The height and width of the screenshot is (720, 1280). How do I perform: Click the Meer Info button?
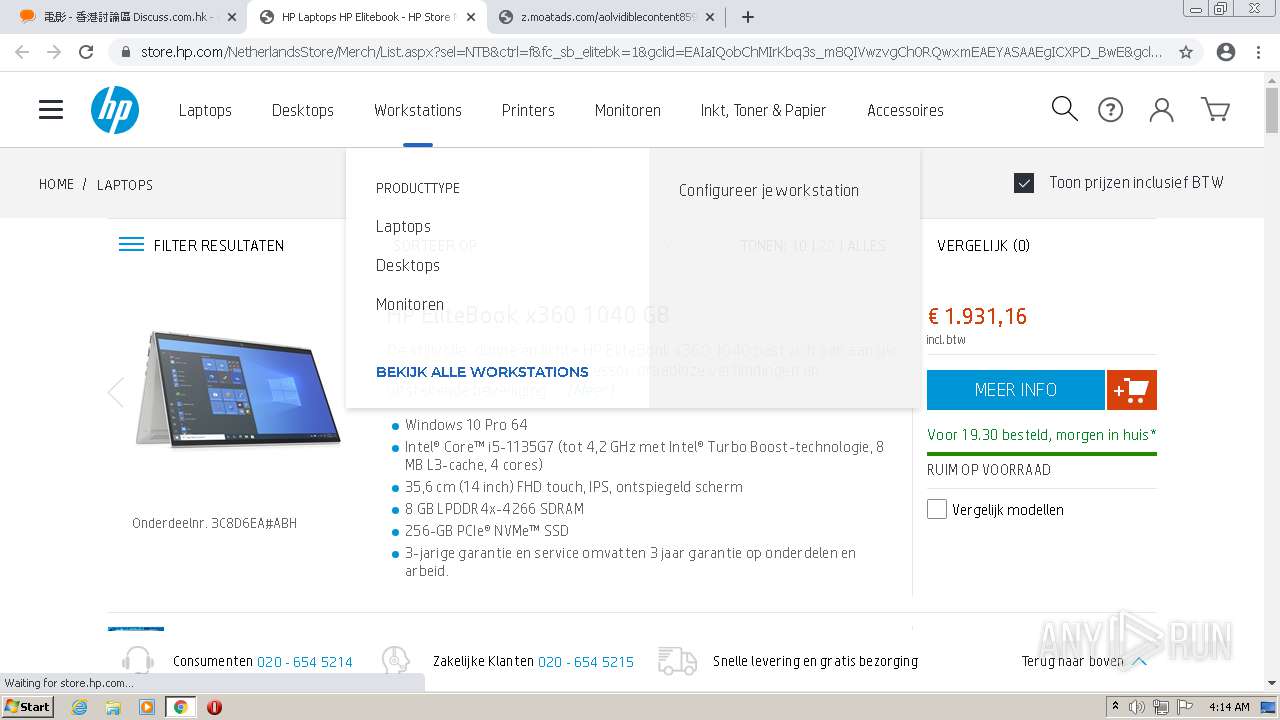click(x=1016, y=390)
